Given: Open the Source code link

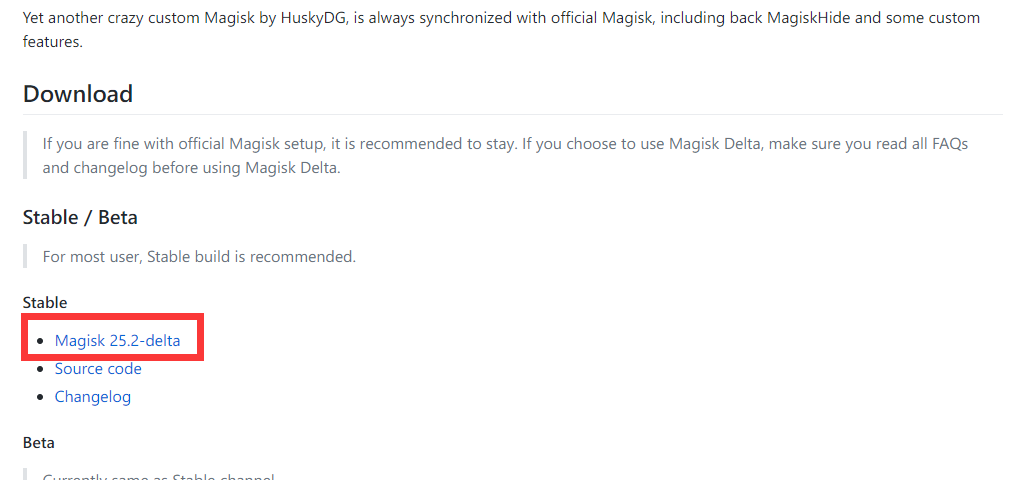Looking at the screenshot, I should tap(98, 369).
